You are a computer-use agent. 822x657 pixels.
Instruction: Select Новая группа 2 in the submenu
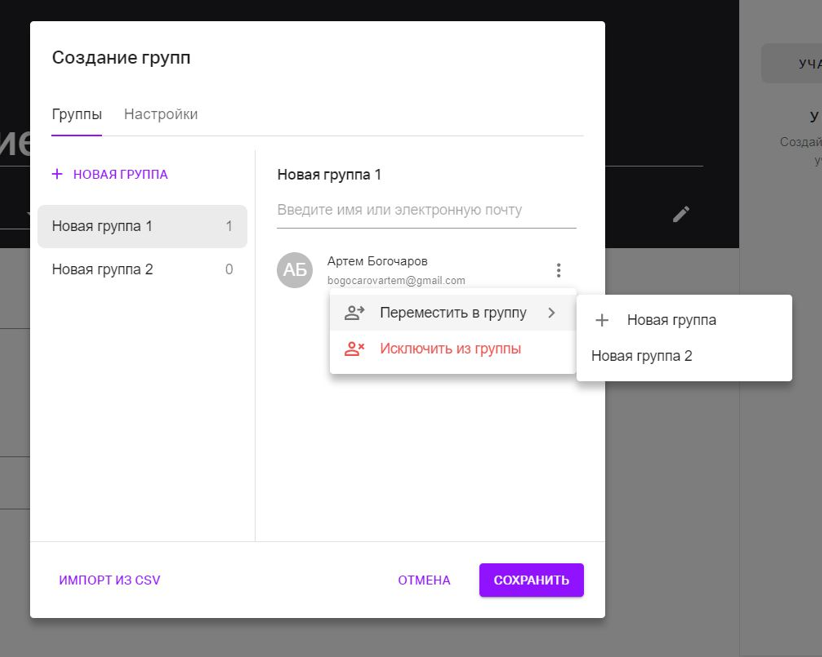tap(684, 356)
